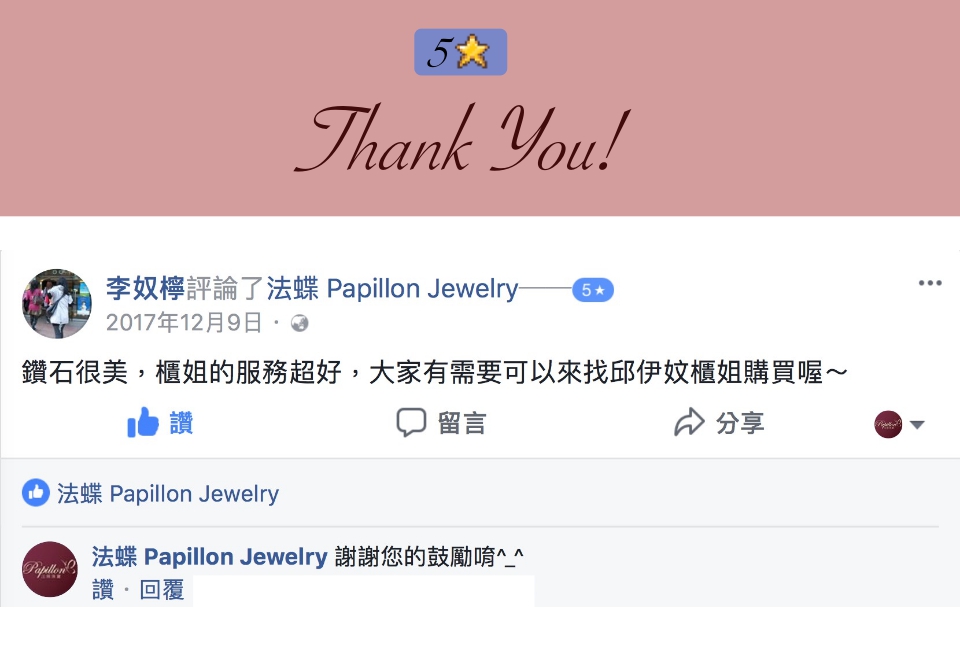Toggle 讚 on the page's comment
Image resolution: width=960 pixels, height=655 pixels.
tap(103, 590)
